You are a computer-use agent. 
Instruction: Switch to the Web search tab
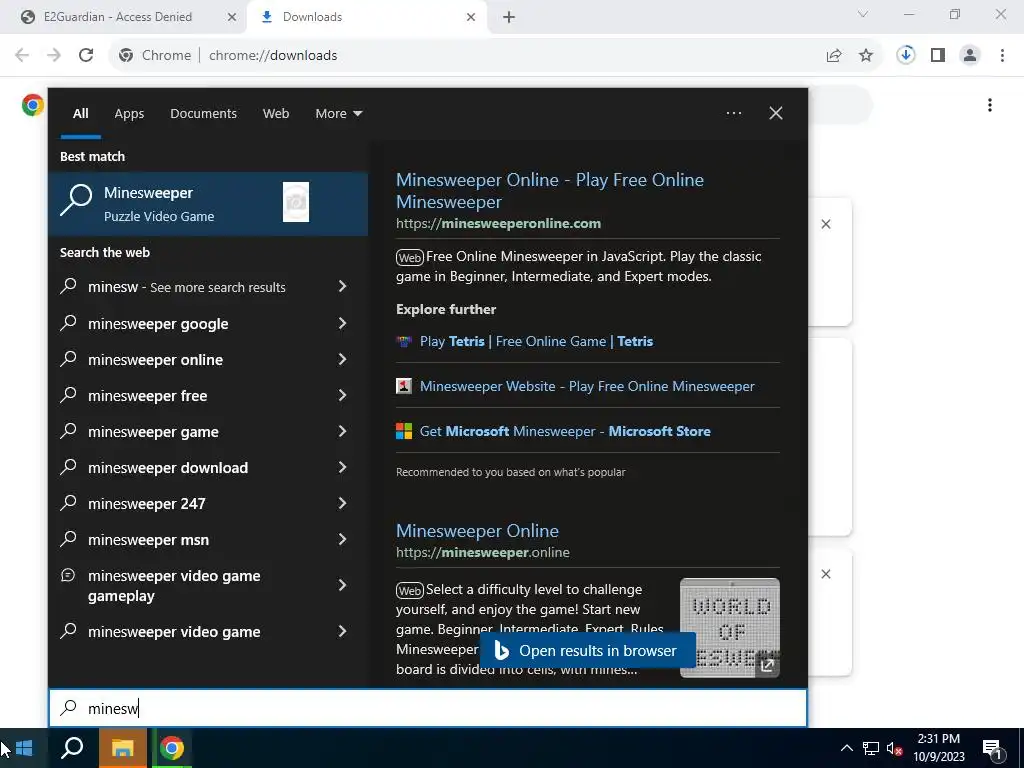[x=276, y=114]
